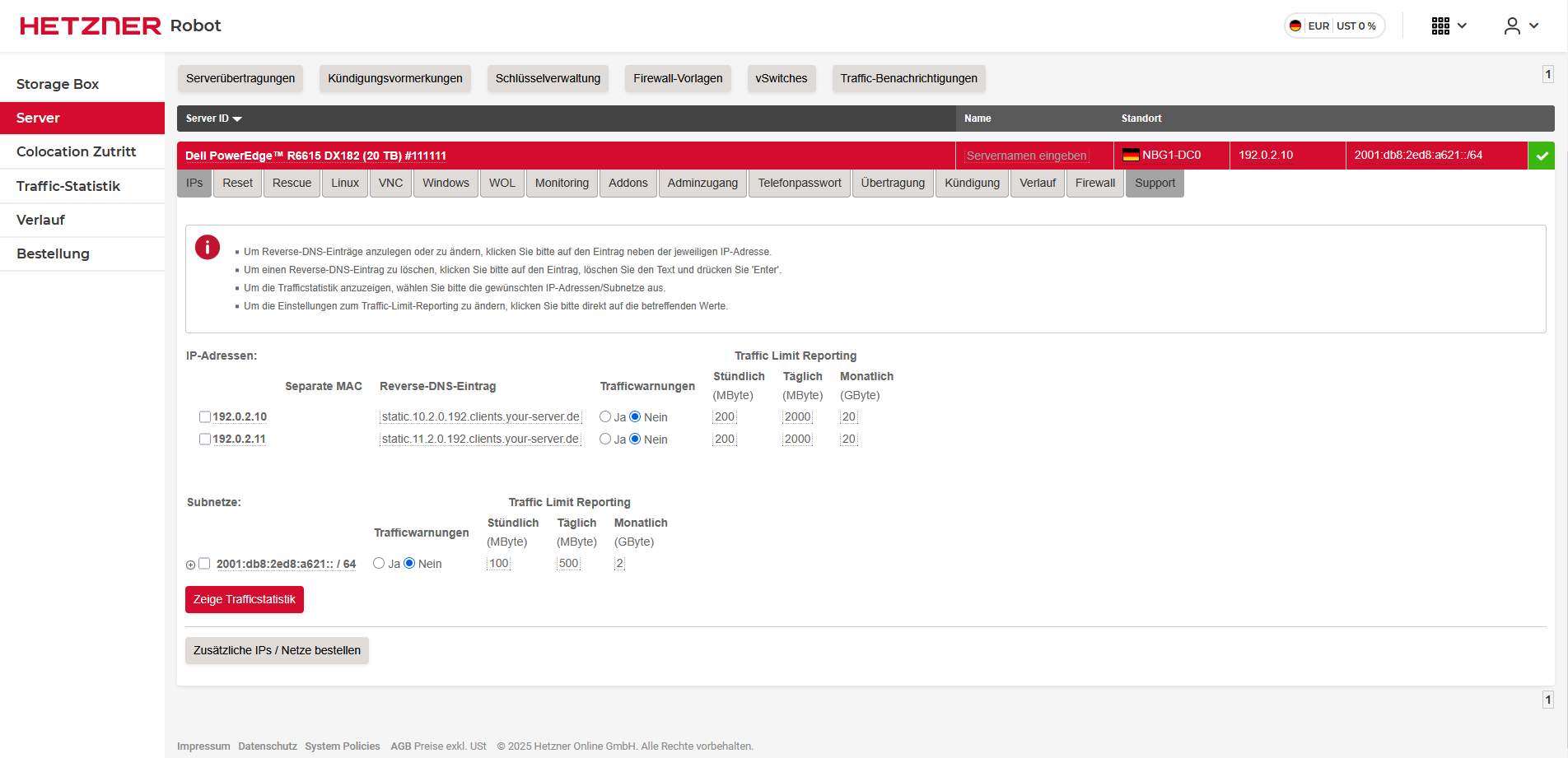This screenshot has width=1568, height=758.
Task: Click the Servernamen eingeben name field
Action: tap(1026, 156)
